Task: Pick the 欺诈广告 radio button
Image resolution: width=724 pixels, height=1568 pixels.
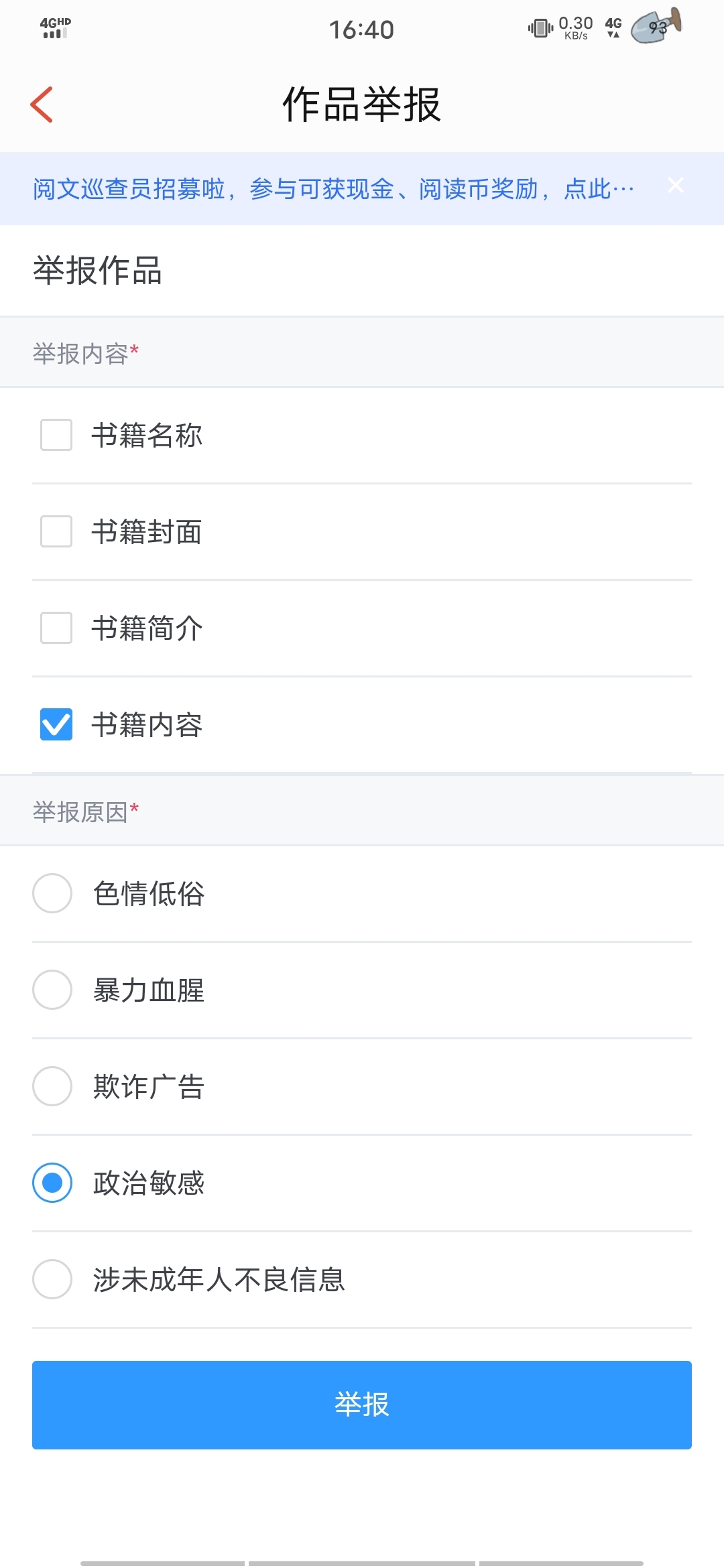Action: [x=52, y=1086]
